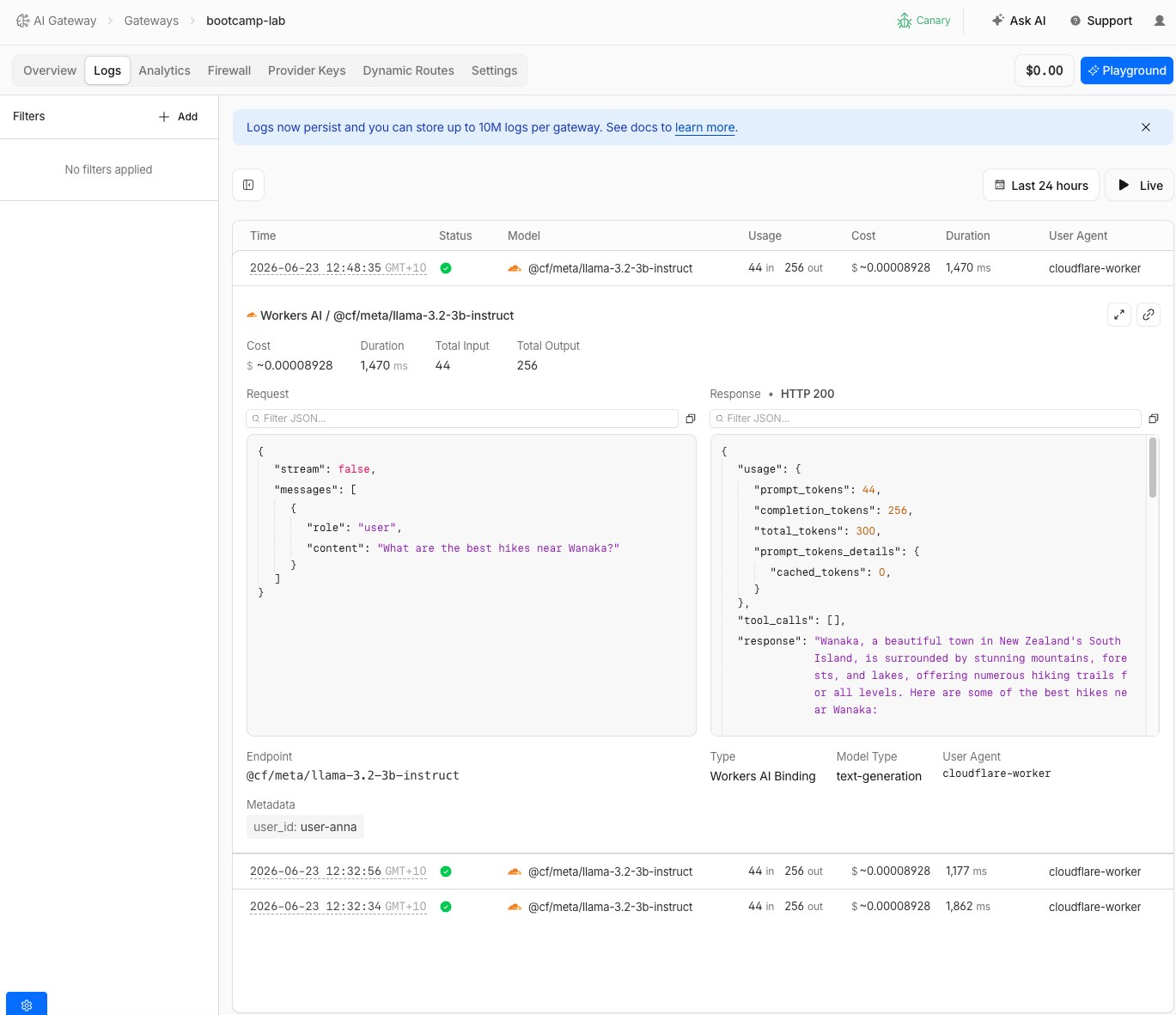The width and height of the screenshot is (1176, 1015).
Task: Open the Analytics tab
Action: click(x=165, y=70)
